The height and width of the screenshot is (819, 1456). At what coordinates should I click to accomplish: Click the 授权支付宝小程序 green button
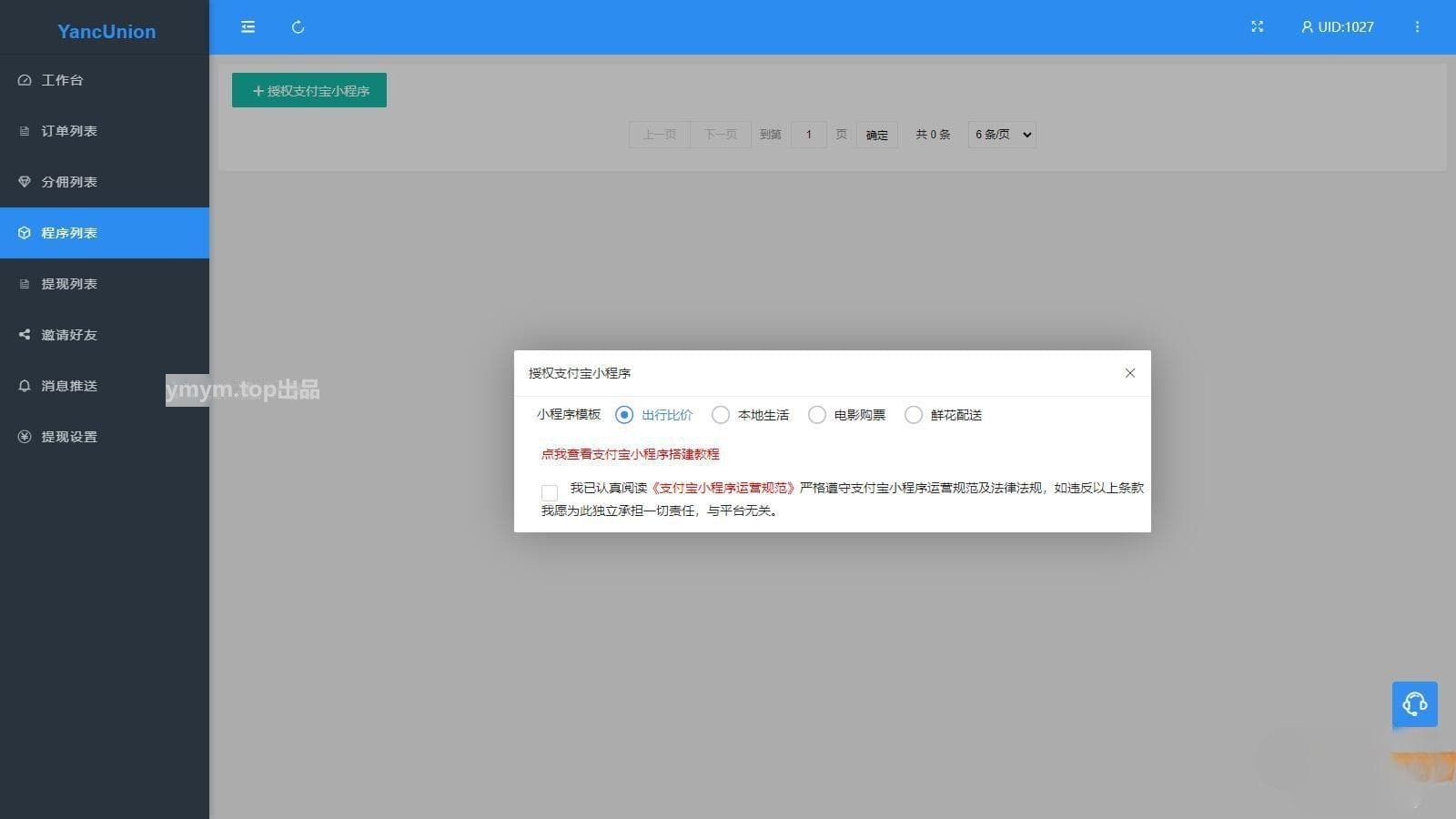(x=309, y=90)
